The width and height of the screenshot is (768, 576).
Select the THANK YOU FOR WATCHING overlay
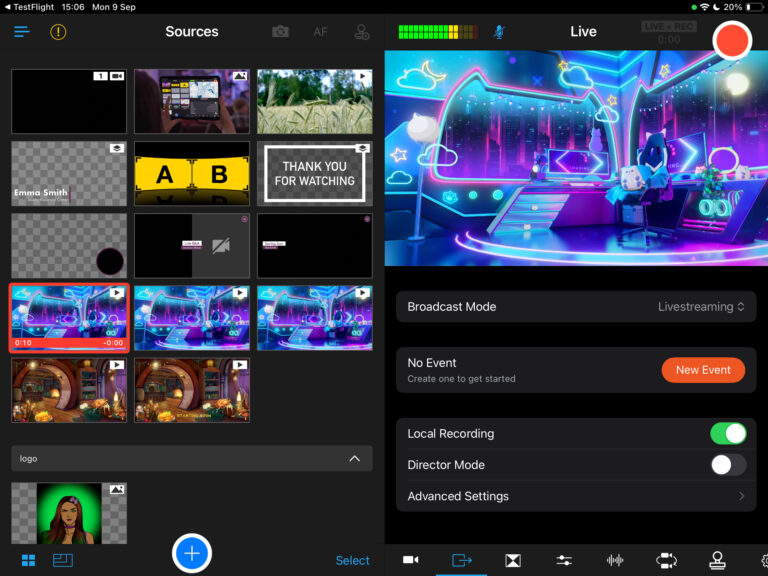pyautogui.click(x=315, y=174)
